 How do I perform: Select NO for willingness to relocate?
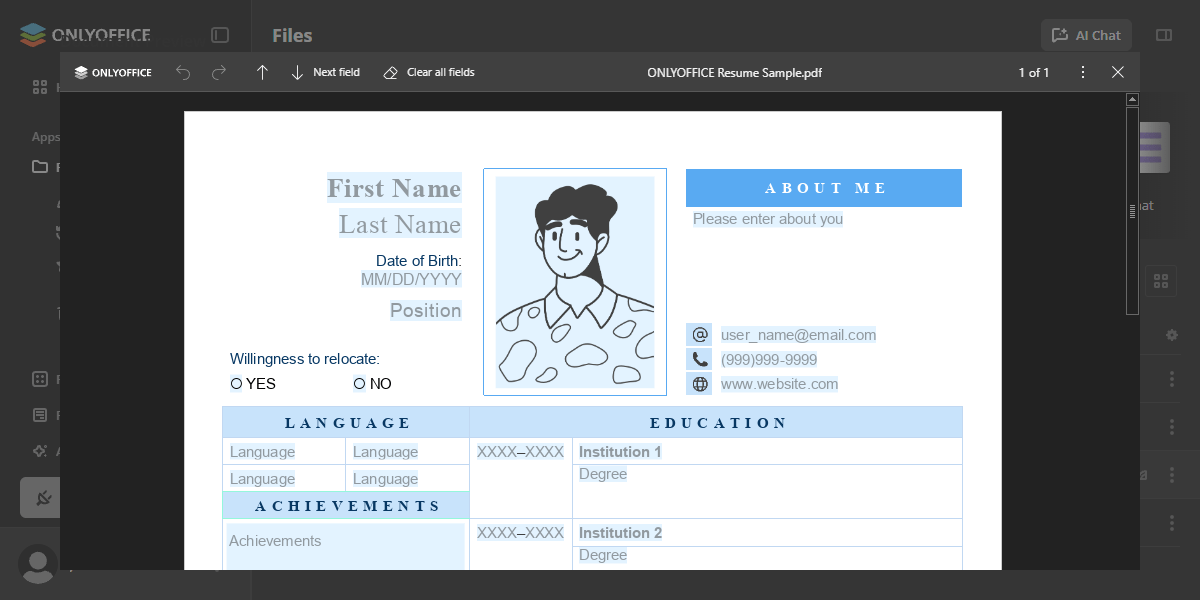pyautogui.click(x=359, y=383)
